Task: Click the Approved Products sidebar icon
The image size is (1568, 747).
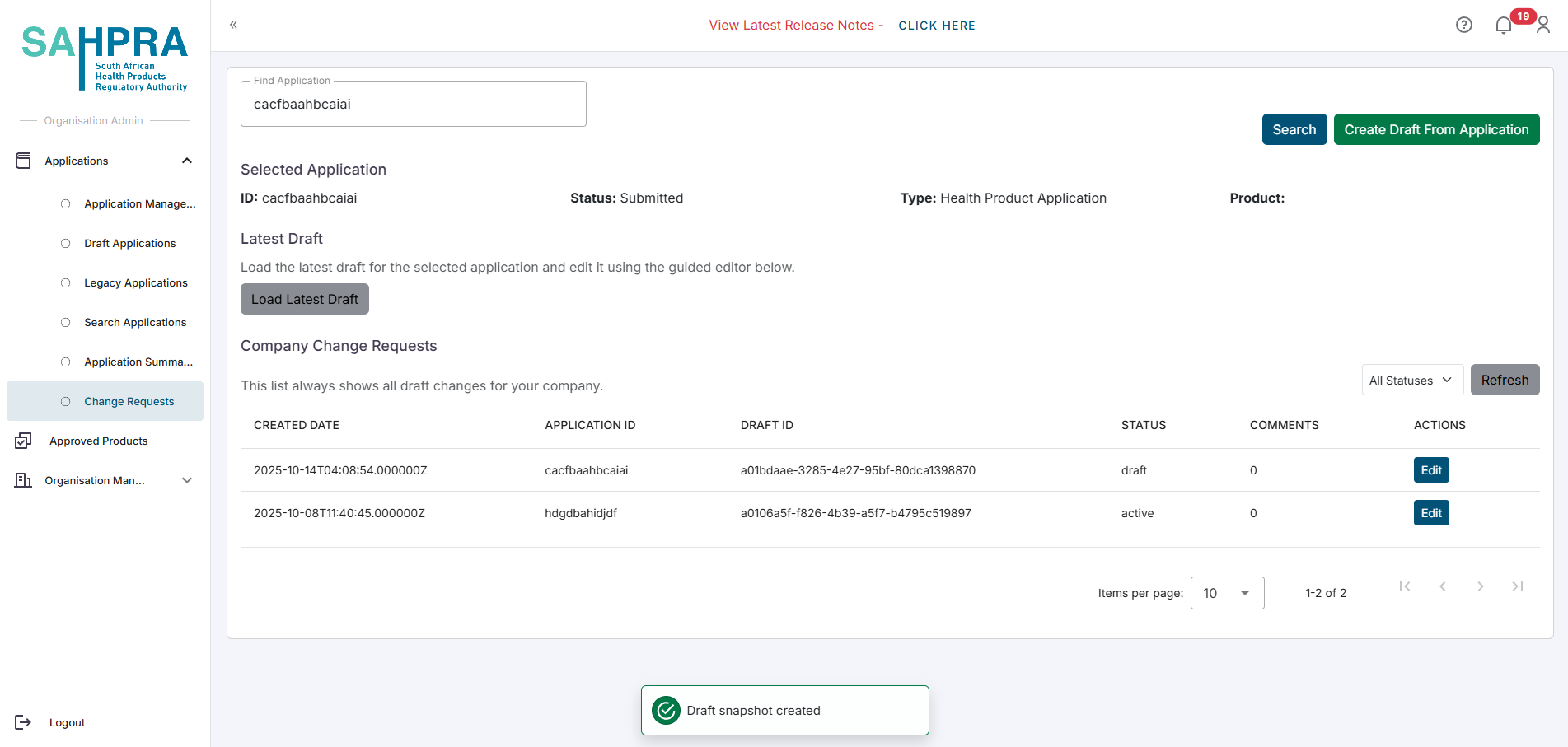Action: (23, 441)
